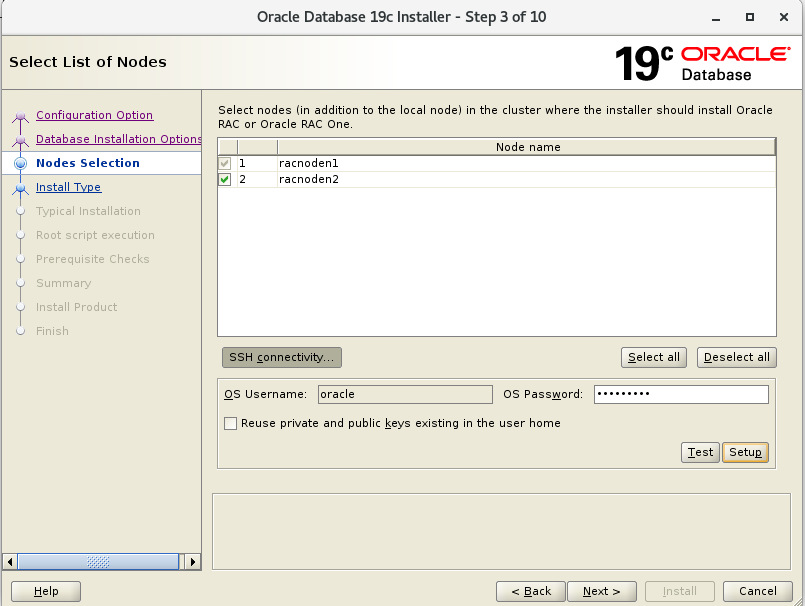
Task: Jump to the Install Type step
Action: point(68,187)
